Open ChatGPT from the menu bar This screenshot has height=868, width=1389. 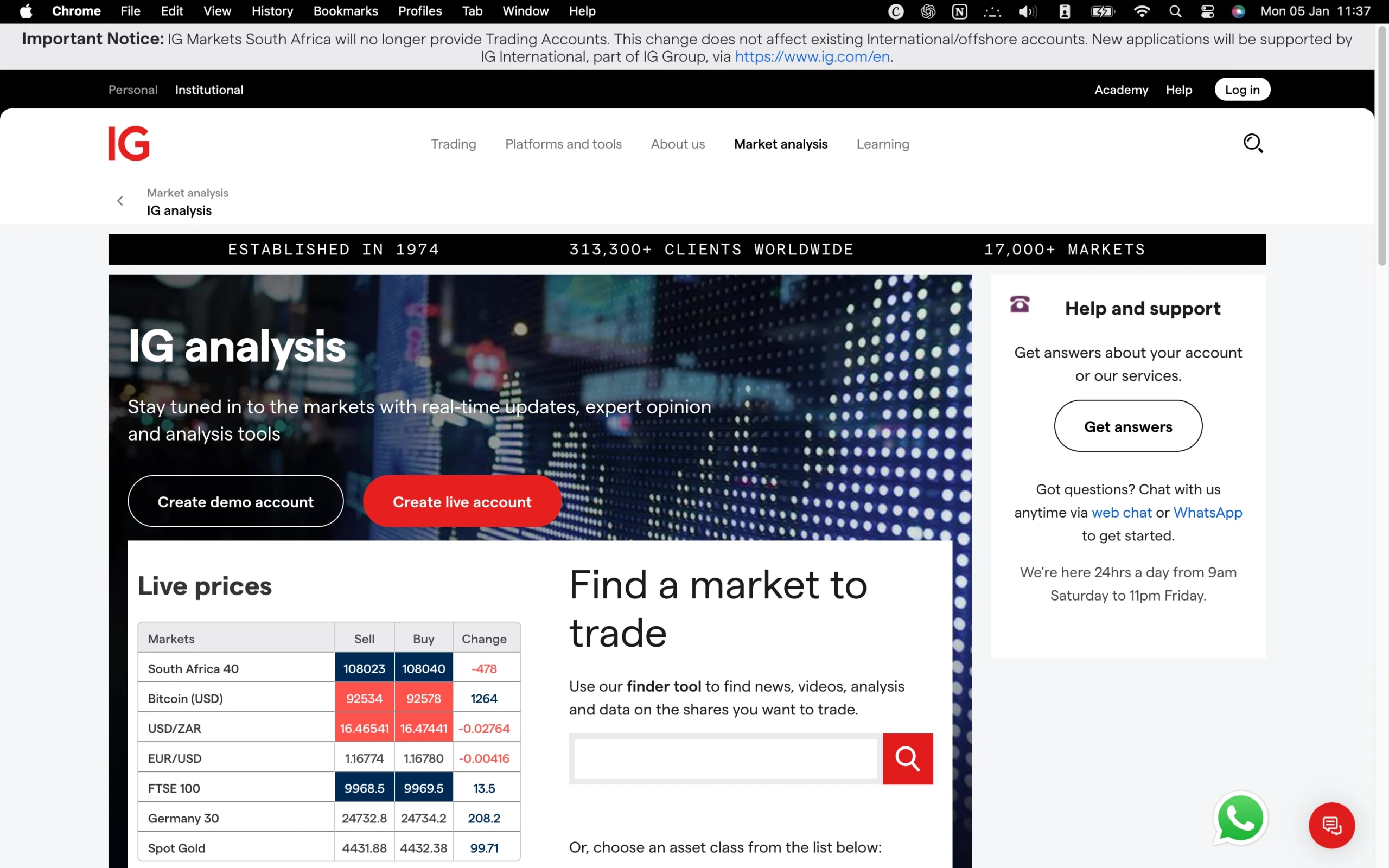[928, 11]
